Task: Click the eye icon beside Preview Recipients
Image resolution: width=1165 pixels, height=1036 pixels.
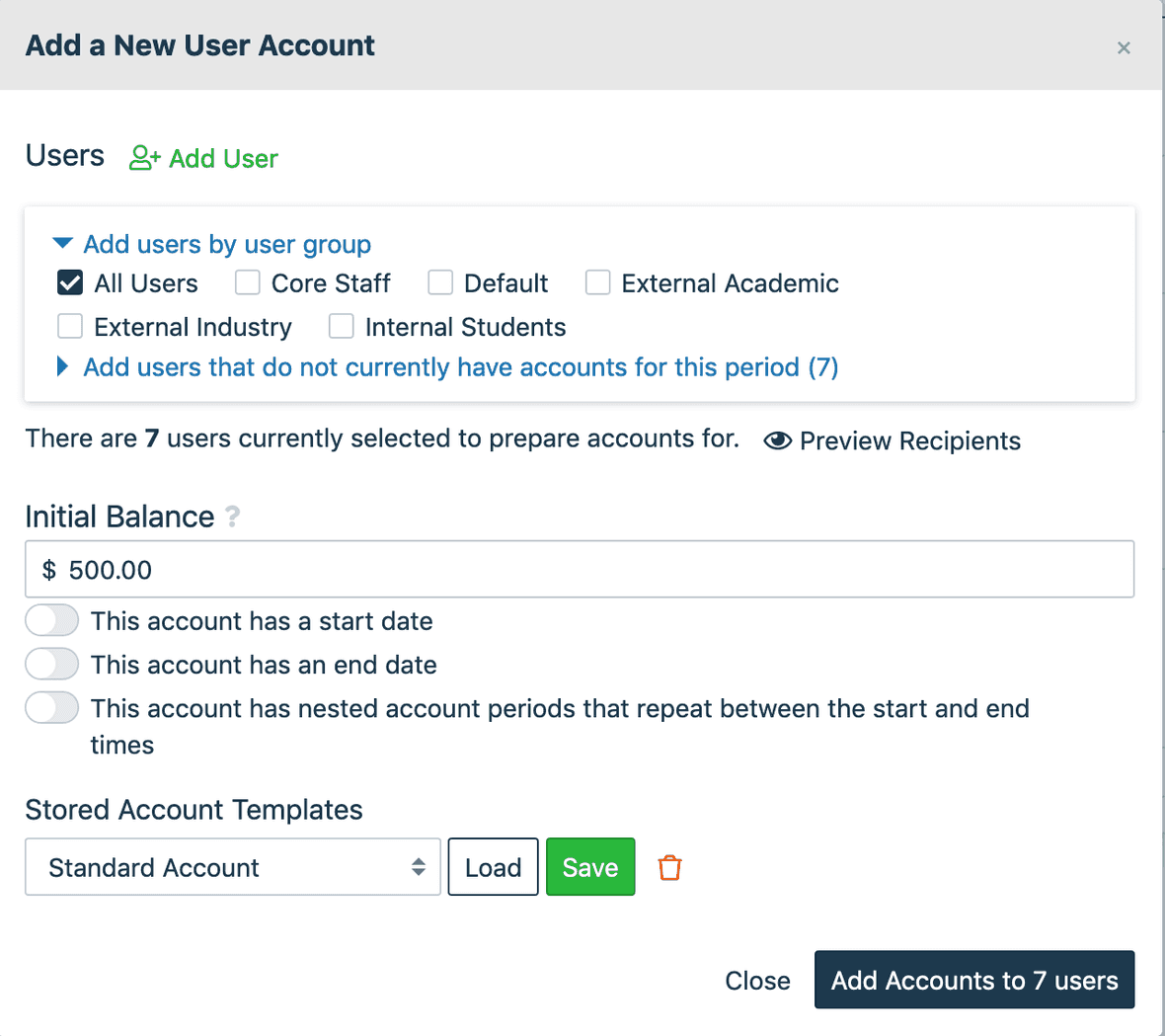Action: coord(778,440)
